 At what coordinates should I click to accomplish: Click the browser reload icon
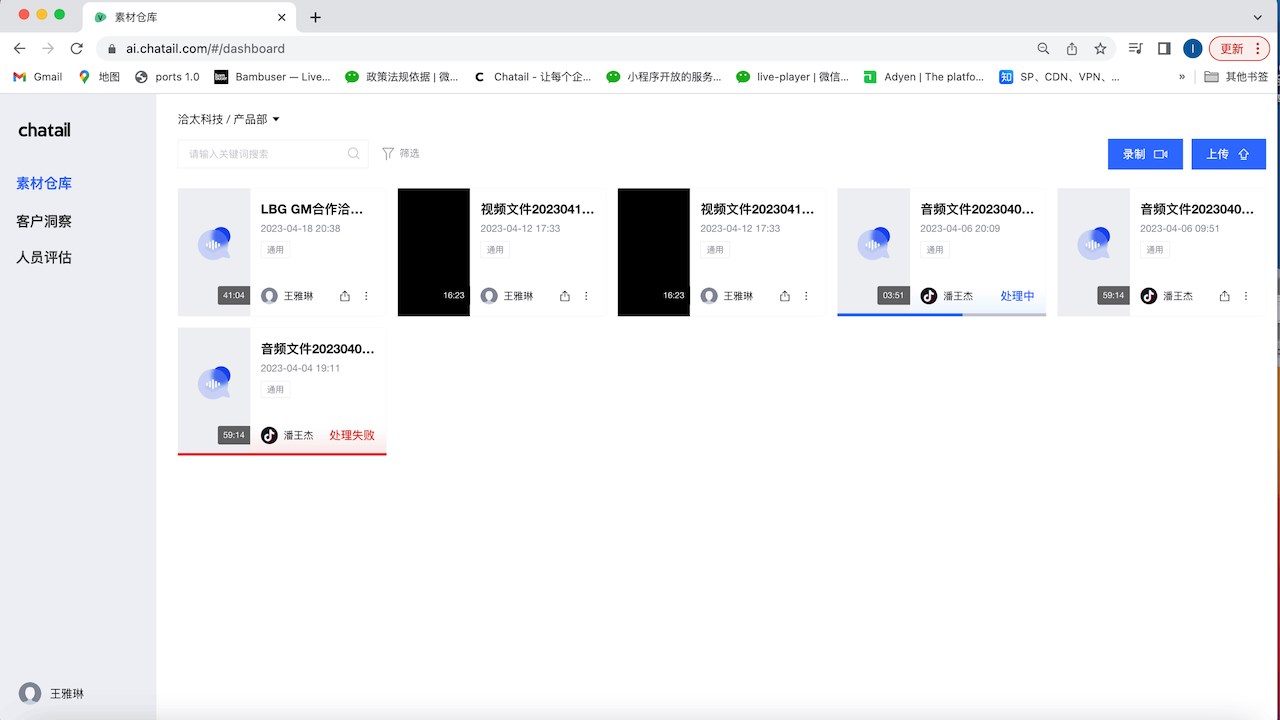tap(76, 48)
